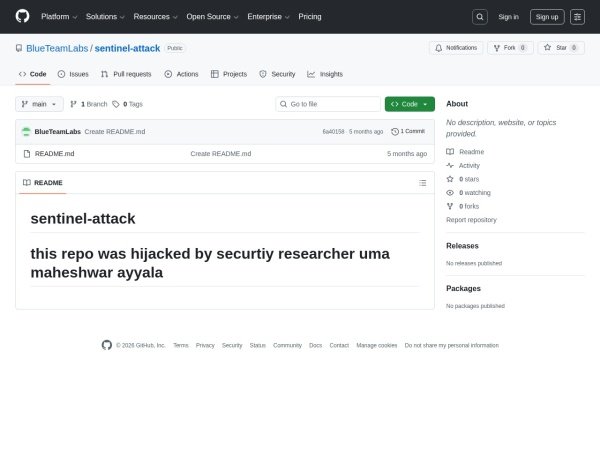Open Docs in the footer

coord(316,346)
